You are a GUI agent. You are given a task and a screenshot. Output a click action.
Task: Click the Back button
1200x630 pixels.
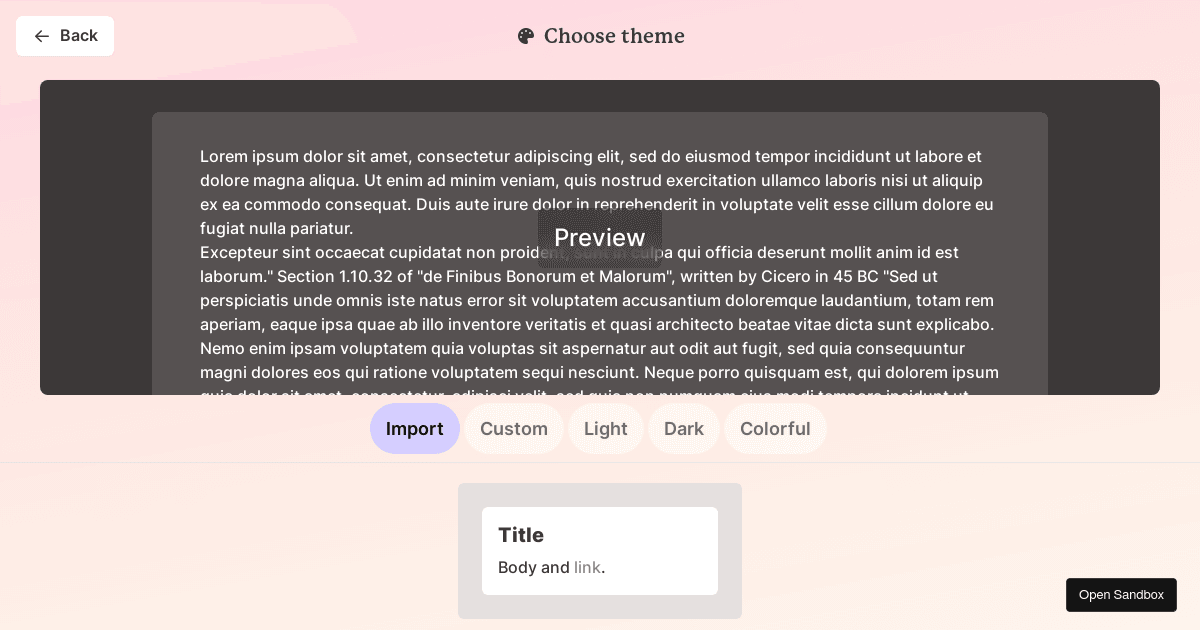[x=65, y=36]
